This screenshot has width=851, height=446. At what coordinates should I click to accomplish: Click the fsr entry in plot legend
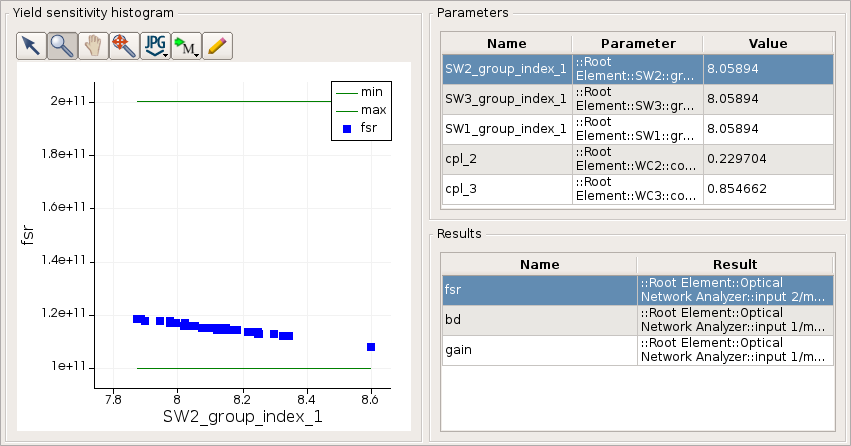point(360,128)
